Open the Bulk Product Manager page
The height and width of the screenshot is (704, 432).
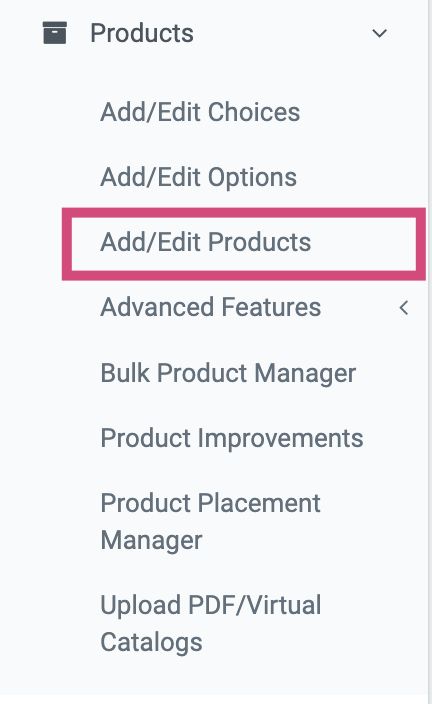pos(228,373)
